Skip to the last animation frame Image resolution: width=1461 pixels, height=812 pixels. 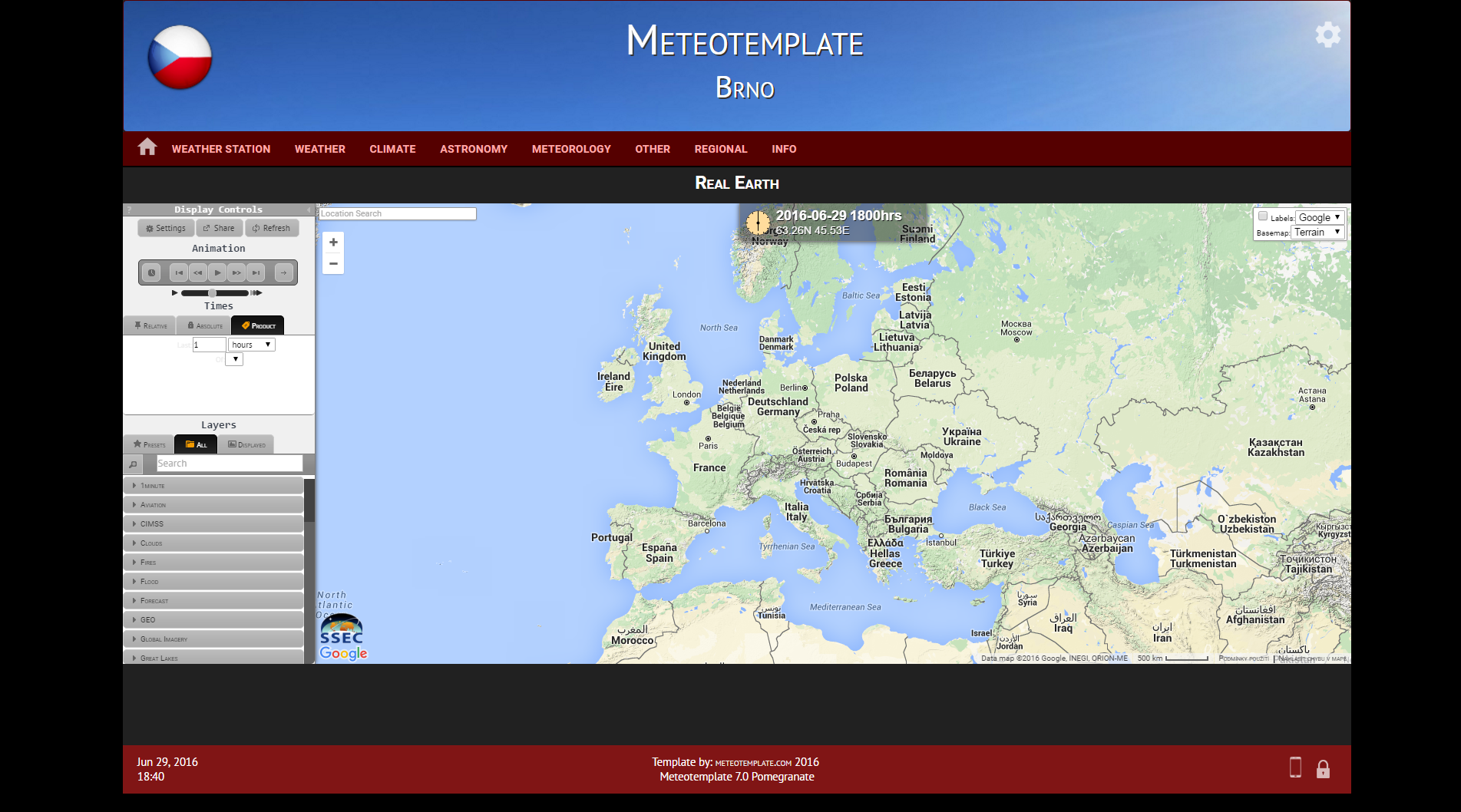coord(256,272)
